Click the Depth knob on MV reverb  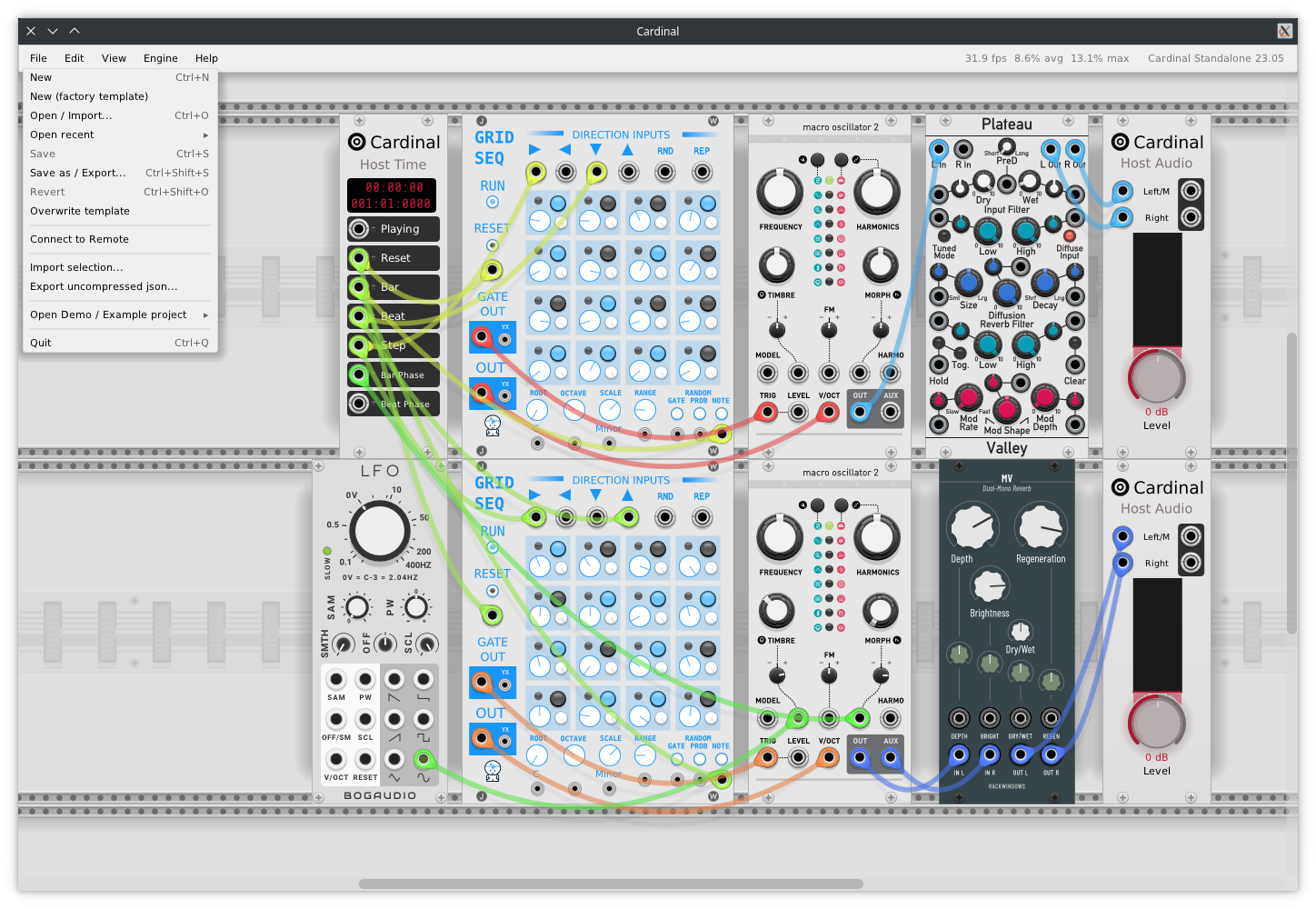pyautogui.click(x=972, y=527)
